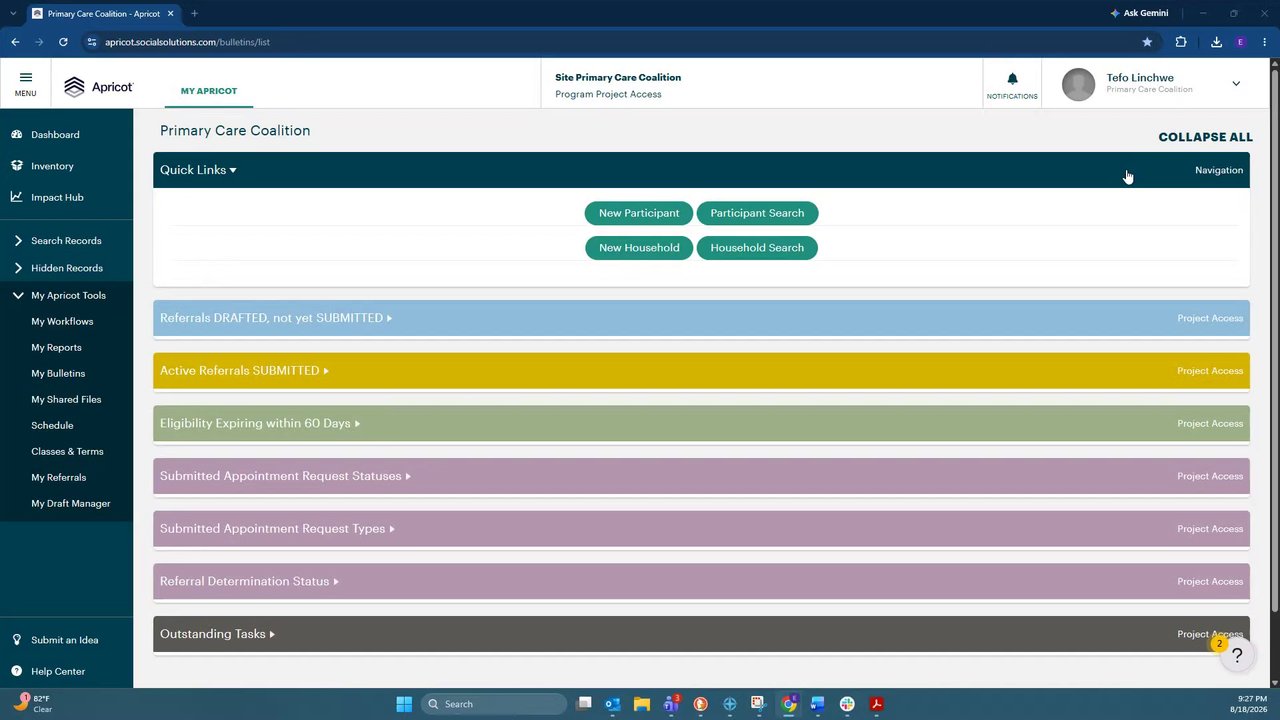Collapse the Quick Links section
The width and height of the screenshot is (1280, 720).
tap(198, 170)
